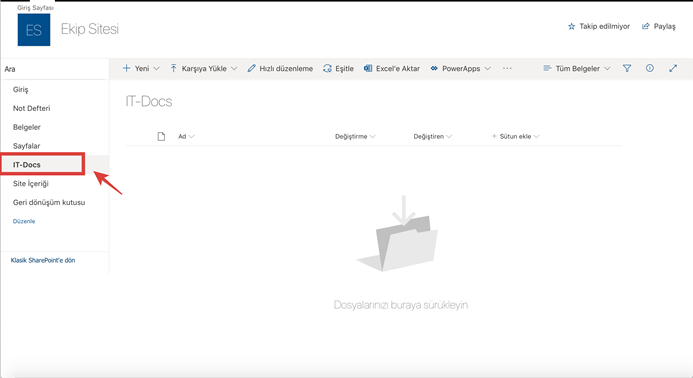Screen dimensions: 693x378
Task: Click into the Ara search field
Action: coord(55,69)
